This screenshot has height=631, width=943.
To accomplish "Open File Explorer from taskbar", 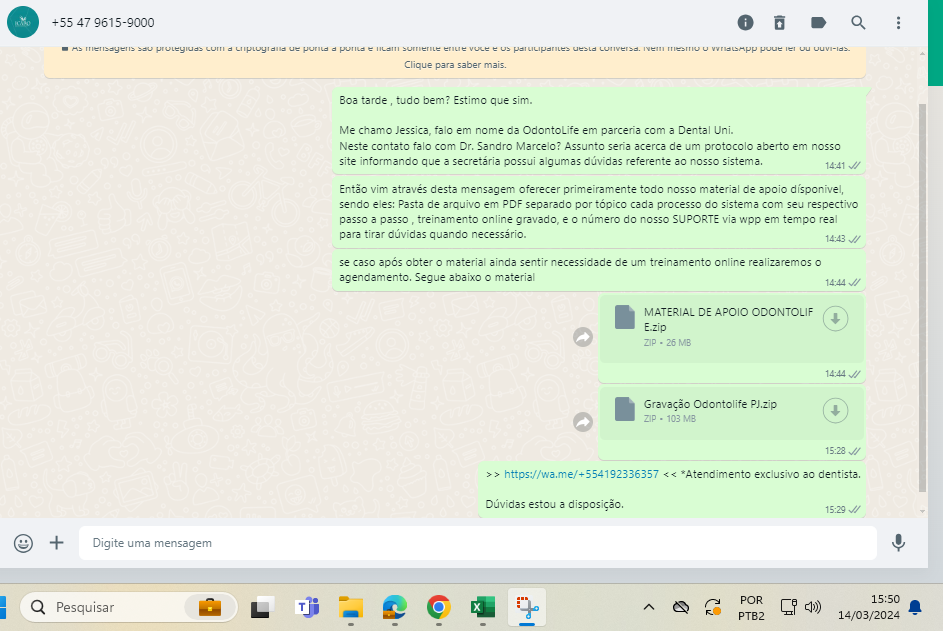I will pos(351,608).
